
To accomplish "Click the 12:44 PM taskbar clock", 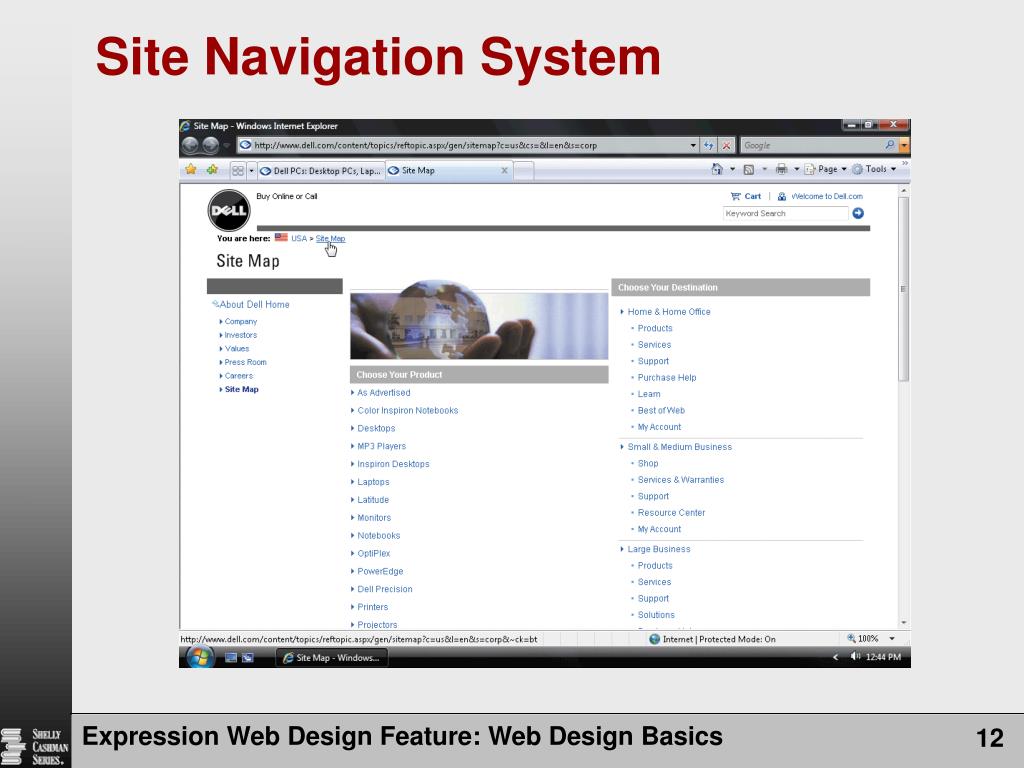I will 883,657.
